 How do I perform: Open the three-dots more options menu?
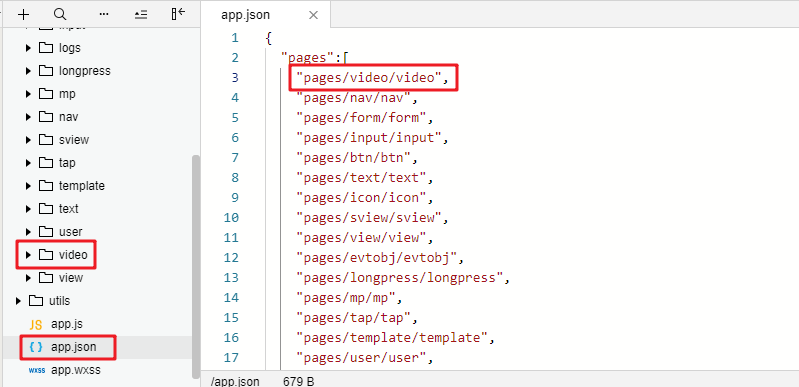pyautogui.click(x=104, y=14)
